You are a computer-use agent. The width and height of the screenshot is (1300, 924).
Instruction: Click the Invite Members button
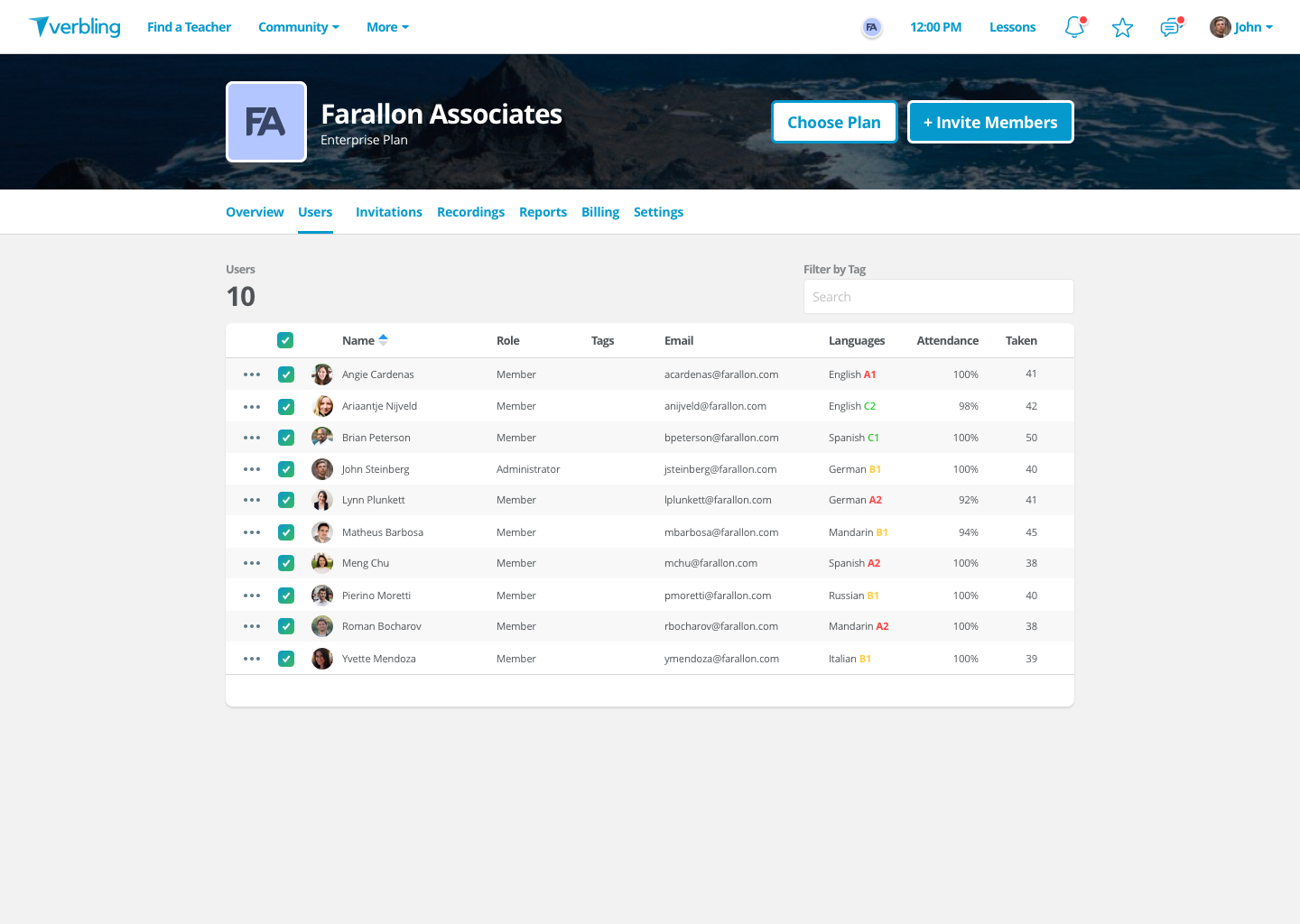pos(990,122)
